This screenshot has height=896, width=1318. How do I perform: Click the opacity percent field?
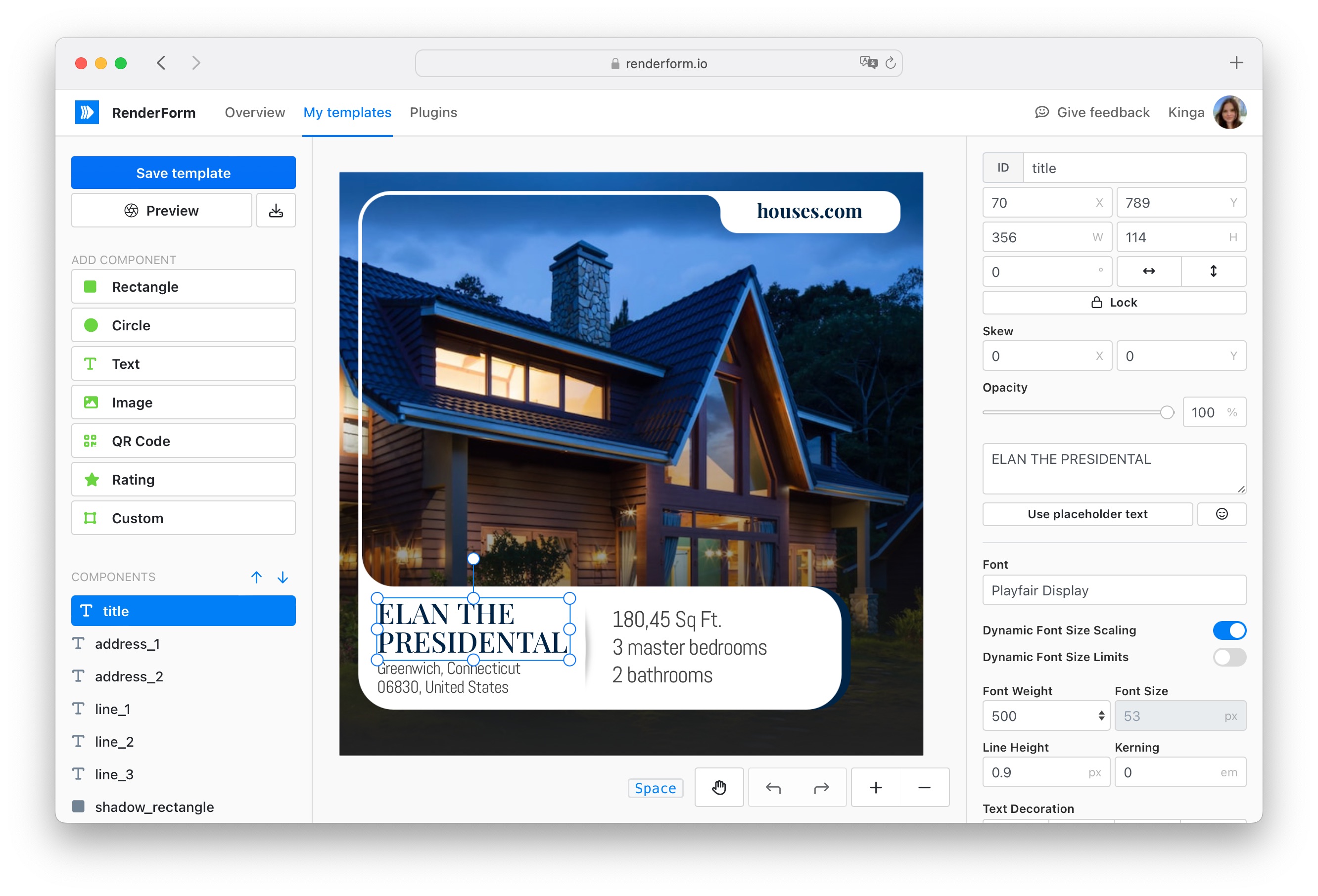pos(1214,412)
